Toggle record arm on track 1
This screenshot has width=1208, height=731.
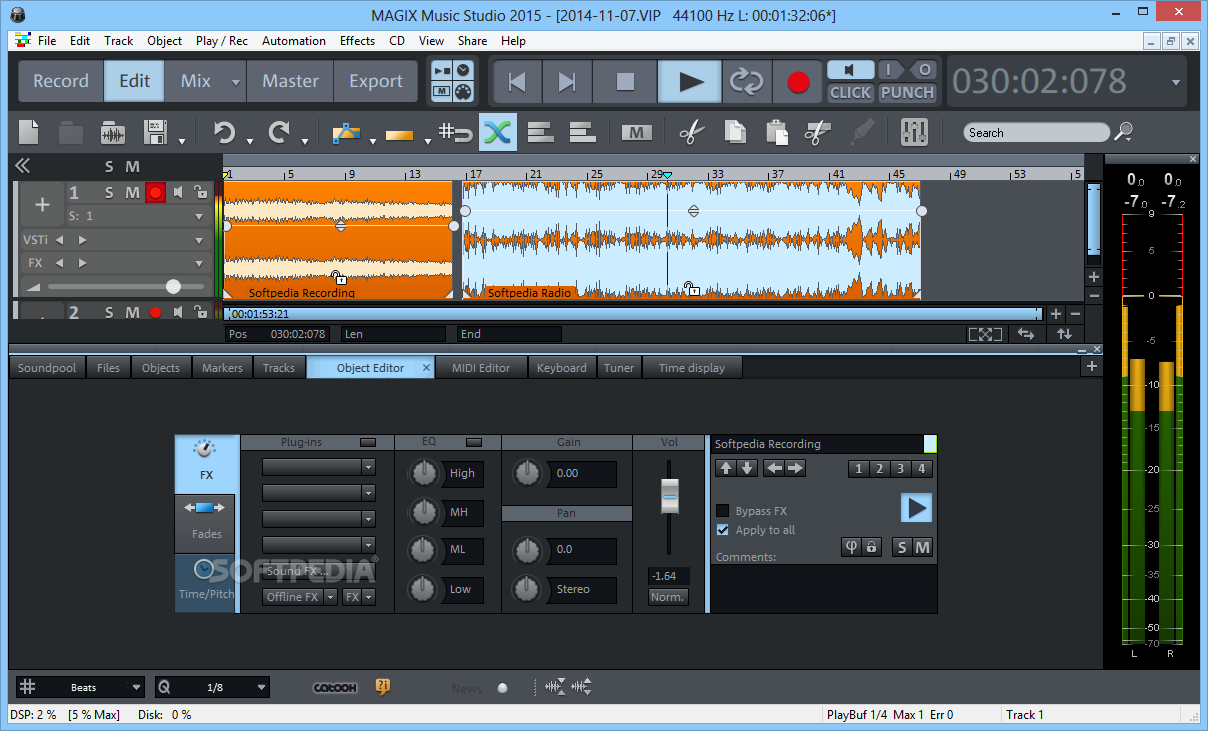[155, 192]
